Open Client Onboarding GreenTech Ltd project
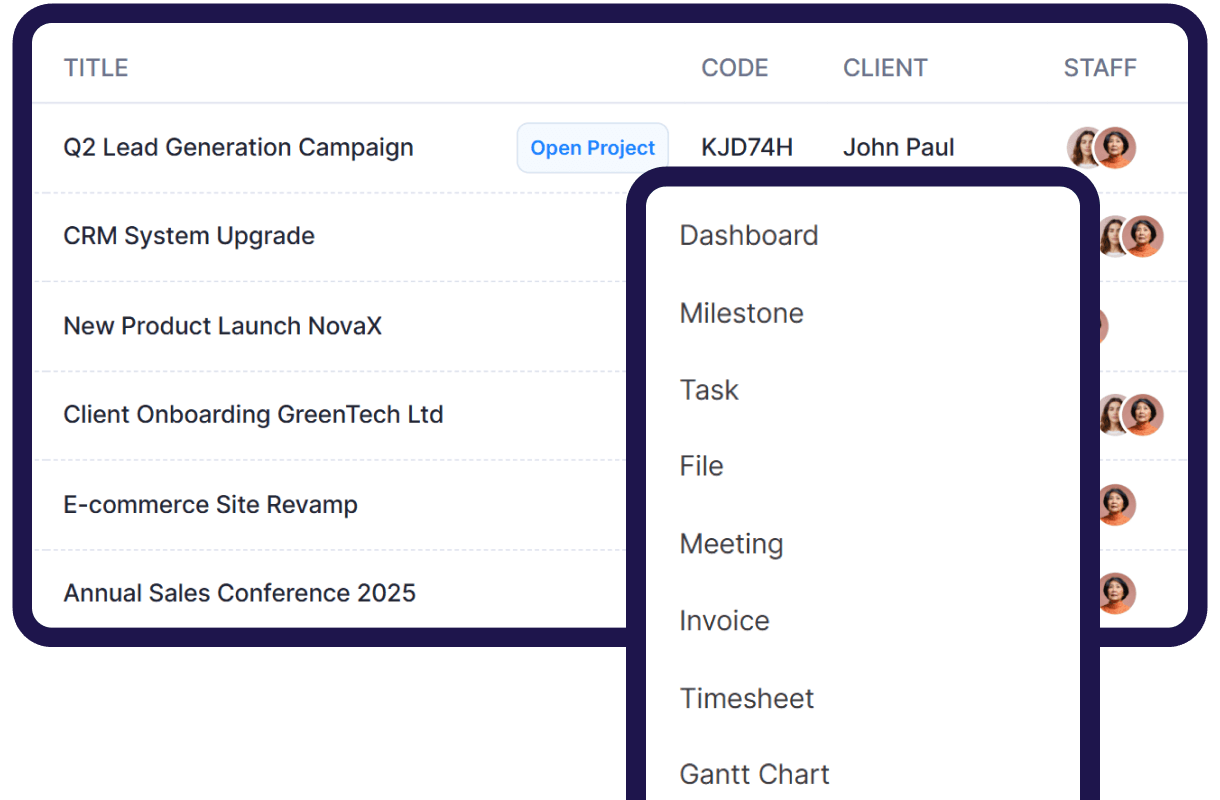This screenshot has width=1220, height=800. [253, 415]
